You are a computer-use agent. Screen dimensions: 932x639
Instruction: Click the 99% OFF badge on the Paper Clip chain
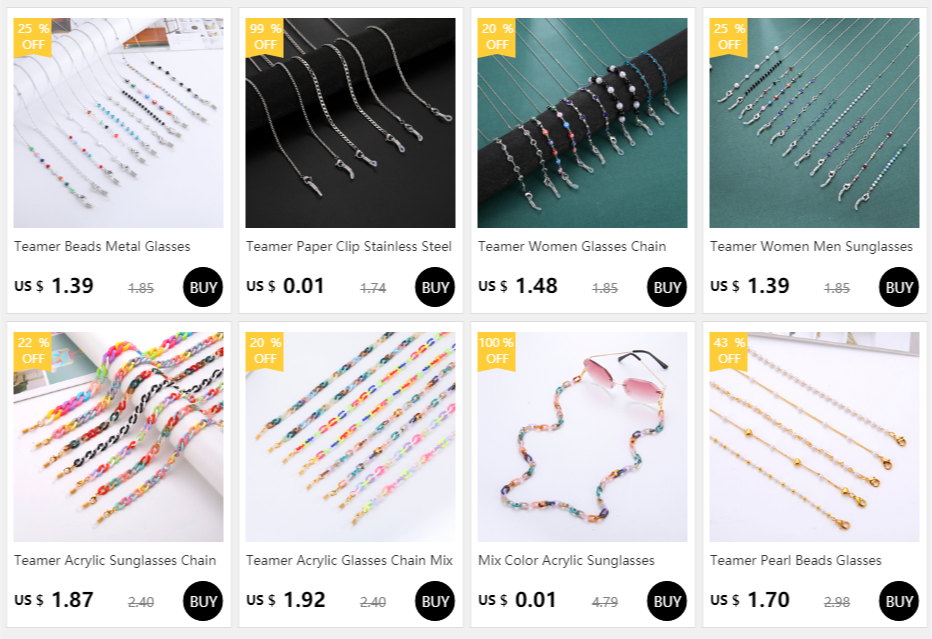coord(265,37)
